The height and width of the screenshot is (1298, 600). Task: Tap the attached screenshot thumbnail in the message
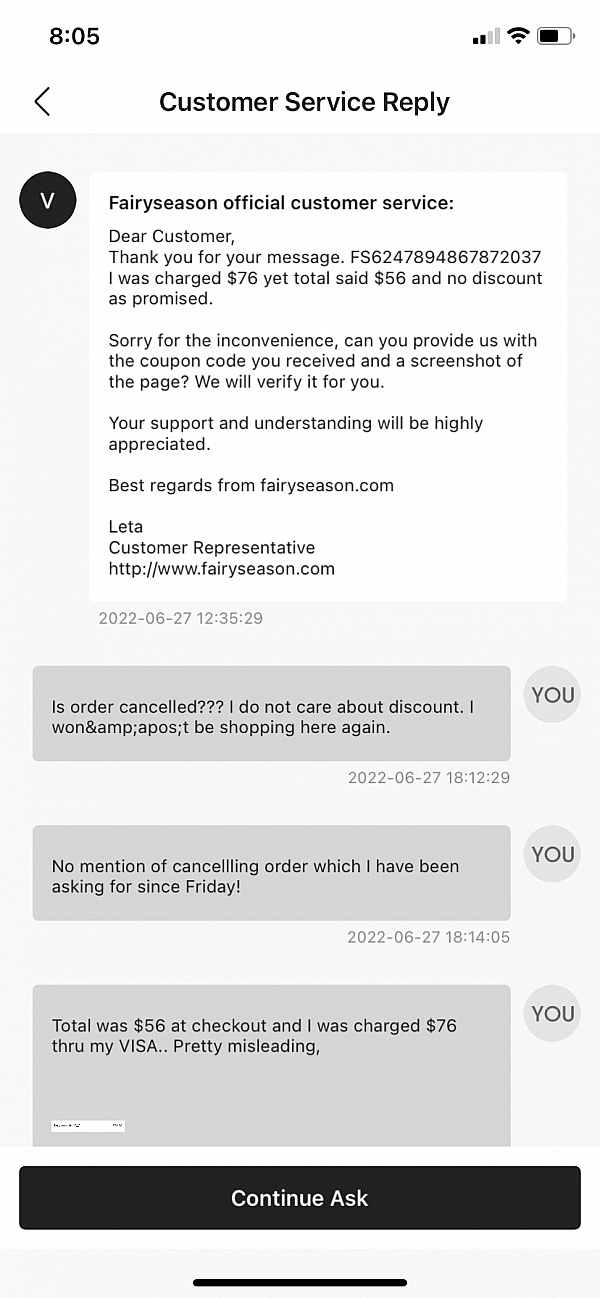tap(88, 1126)
